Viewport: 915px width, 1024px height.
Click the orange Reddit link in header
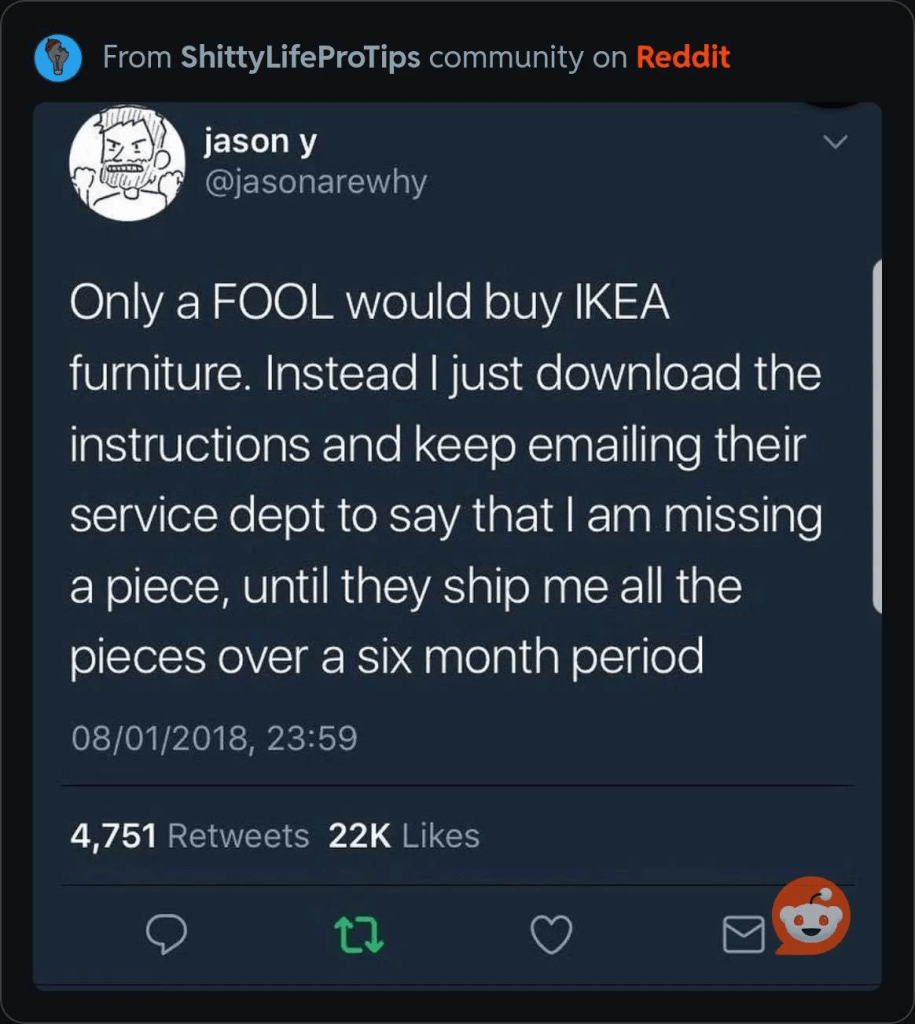[683, 57]
